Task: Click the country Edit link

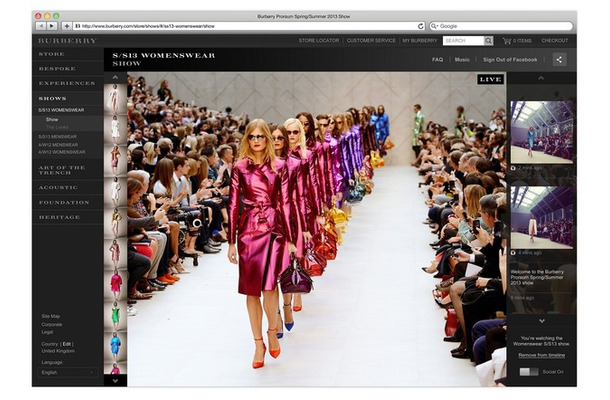Action: [67, 344]
